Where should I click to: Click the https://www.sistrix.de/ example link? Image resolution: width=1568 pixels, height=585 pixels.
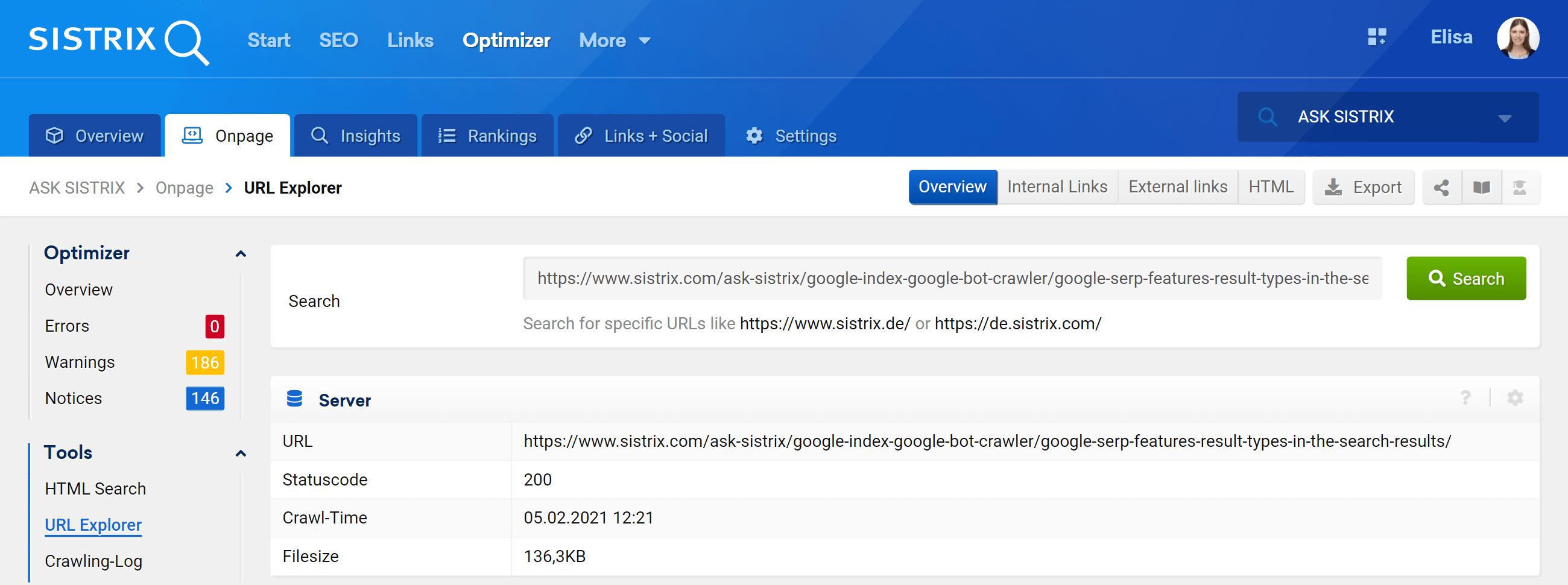(x=825, y=324)
